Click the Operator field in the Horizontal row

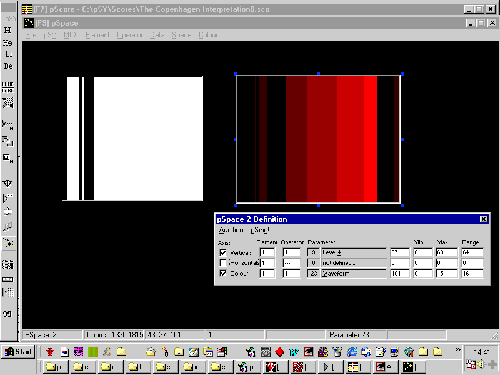pos(291,263)
